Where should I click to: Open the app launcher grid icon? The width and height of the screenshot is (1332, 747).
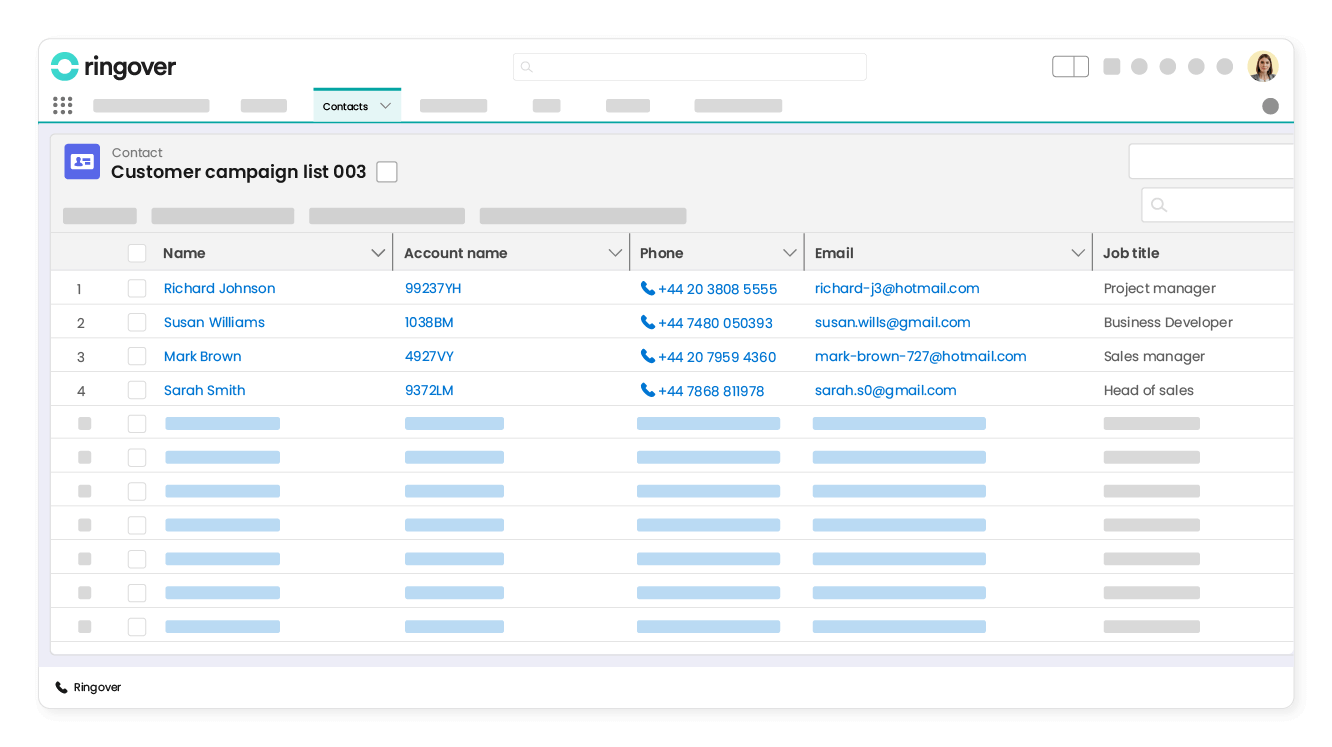point(62,105)
